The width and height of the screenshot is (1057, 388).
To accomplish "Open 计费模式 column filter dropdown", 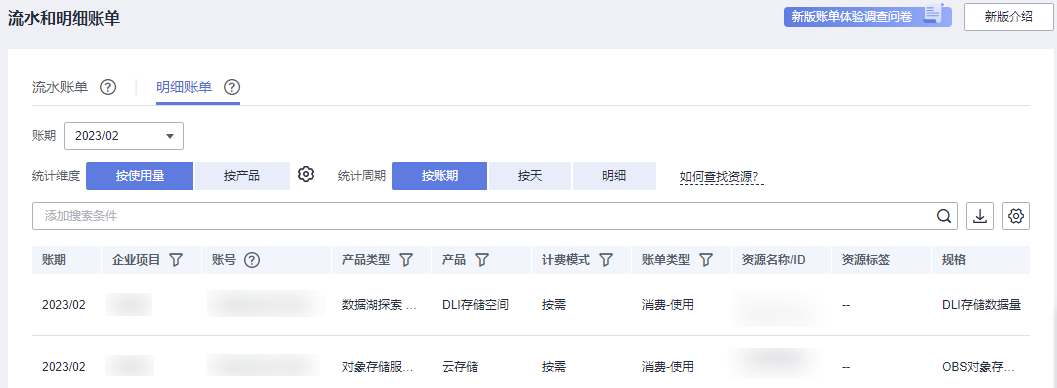I will coord(605,260).
